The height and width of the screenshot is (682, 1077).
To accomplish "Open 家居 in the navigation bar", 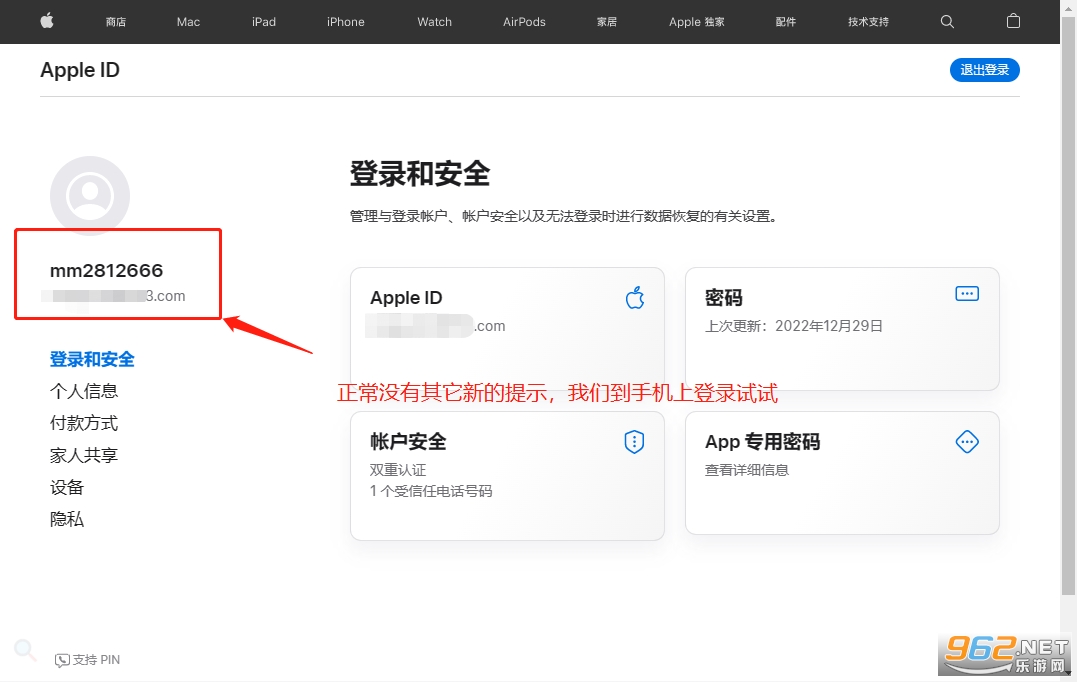I will (x=606, y=22).
